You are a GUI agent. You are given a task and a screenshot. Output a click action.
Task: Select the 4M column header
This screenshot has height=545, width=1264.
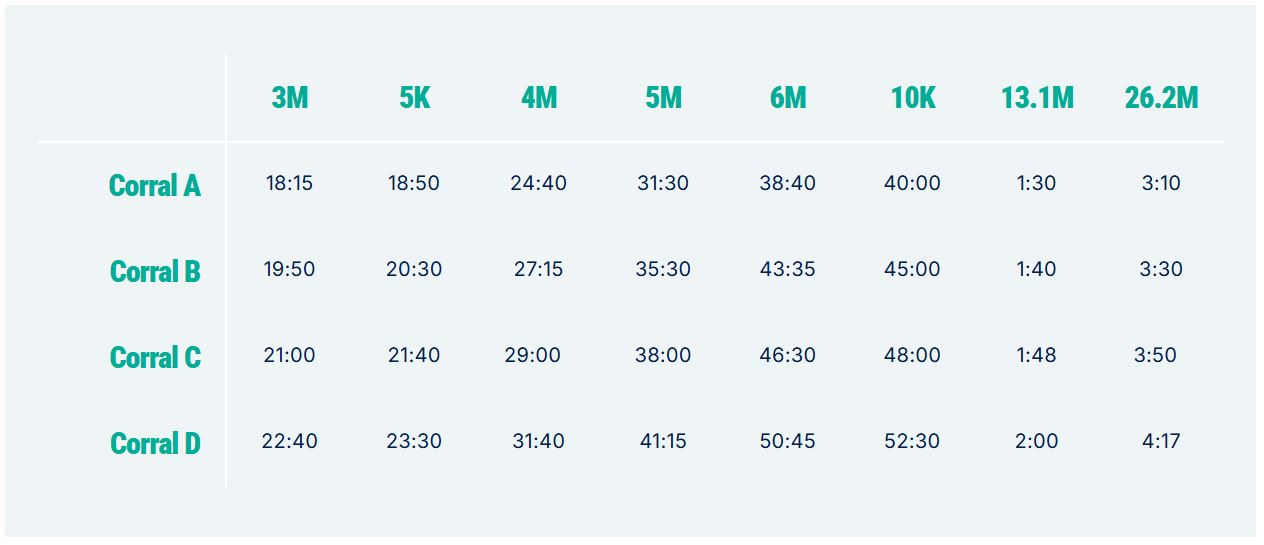point(539,98)
